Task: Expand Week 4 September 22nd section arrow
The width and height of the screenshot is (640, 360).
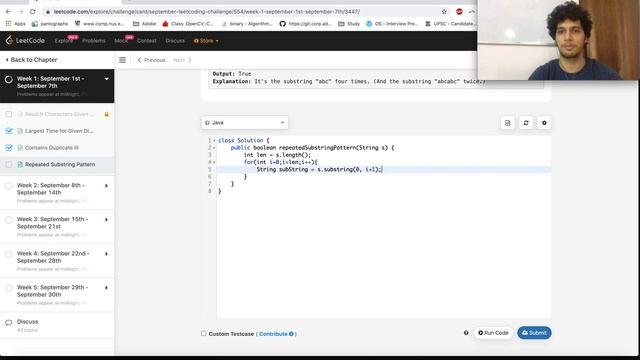Action: tap(107, 254)
